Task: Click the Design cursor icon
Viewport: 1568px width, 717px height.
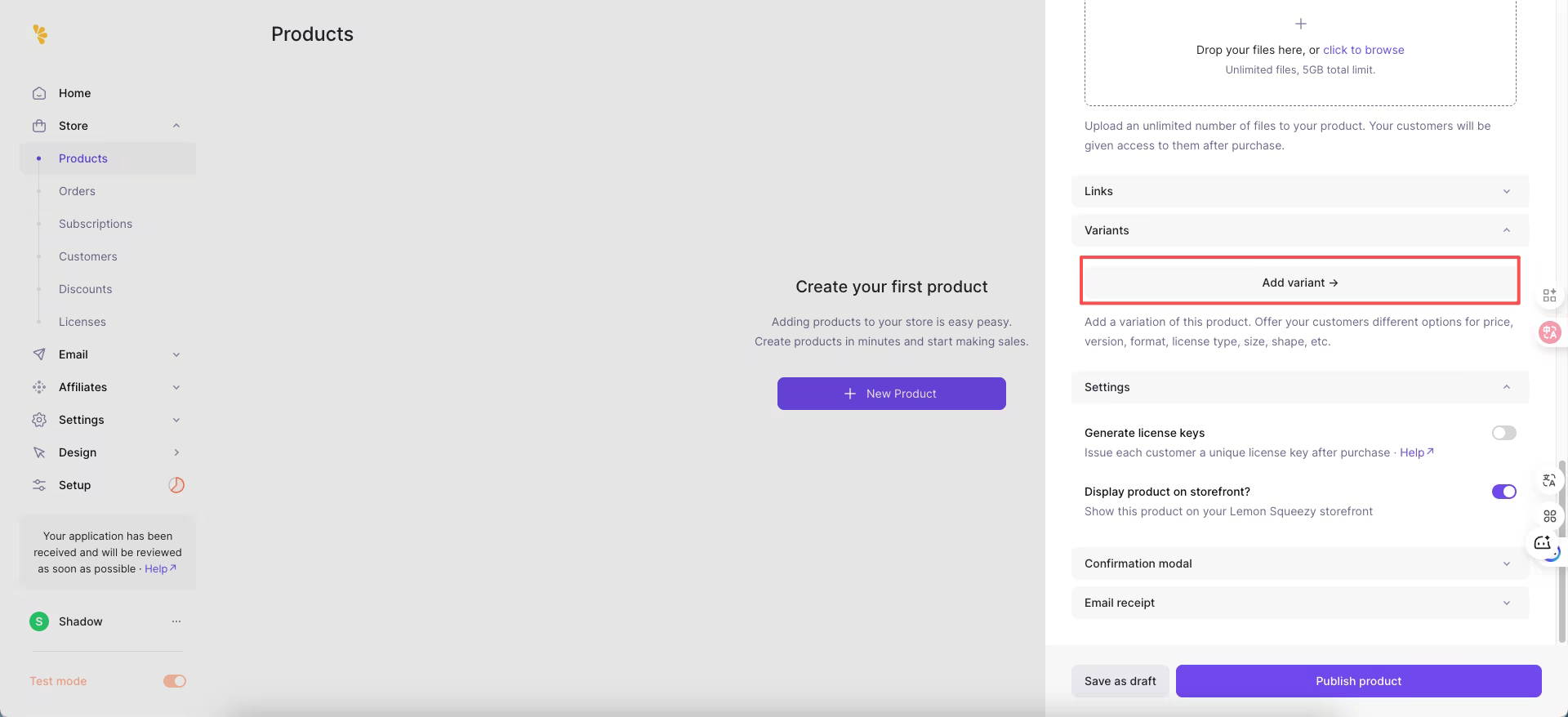Action: pos(39,452)
